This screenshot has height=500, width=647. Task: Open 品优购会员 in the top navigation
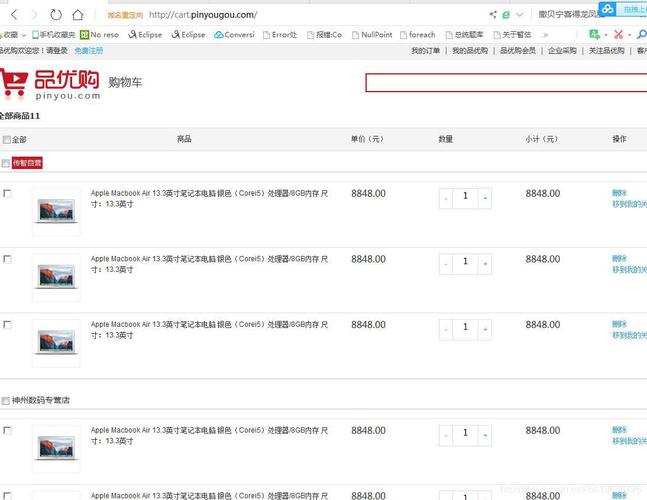click(518, 50)
